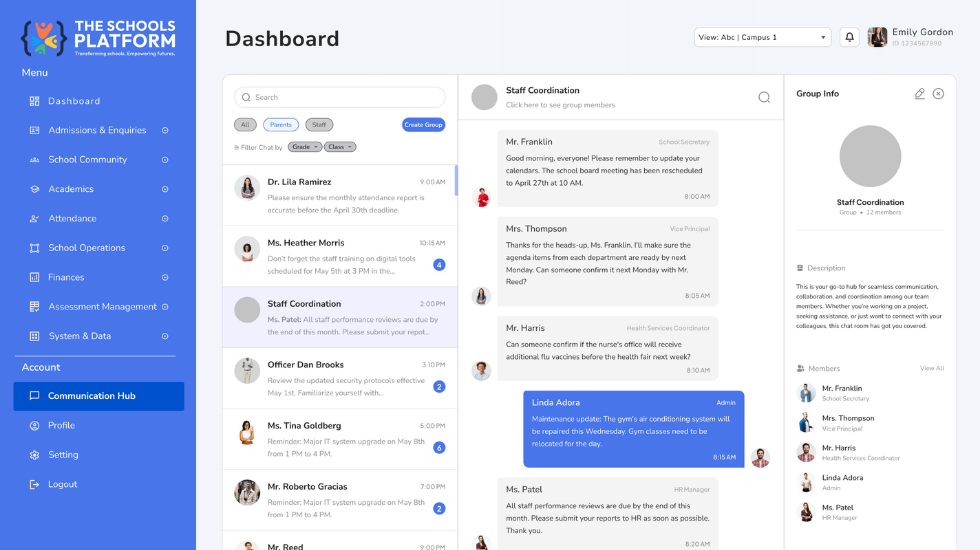Screen dimensions: 980x550
Task: Click View All members link
Action: (931, 369)
